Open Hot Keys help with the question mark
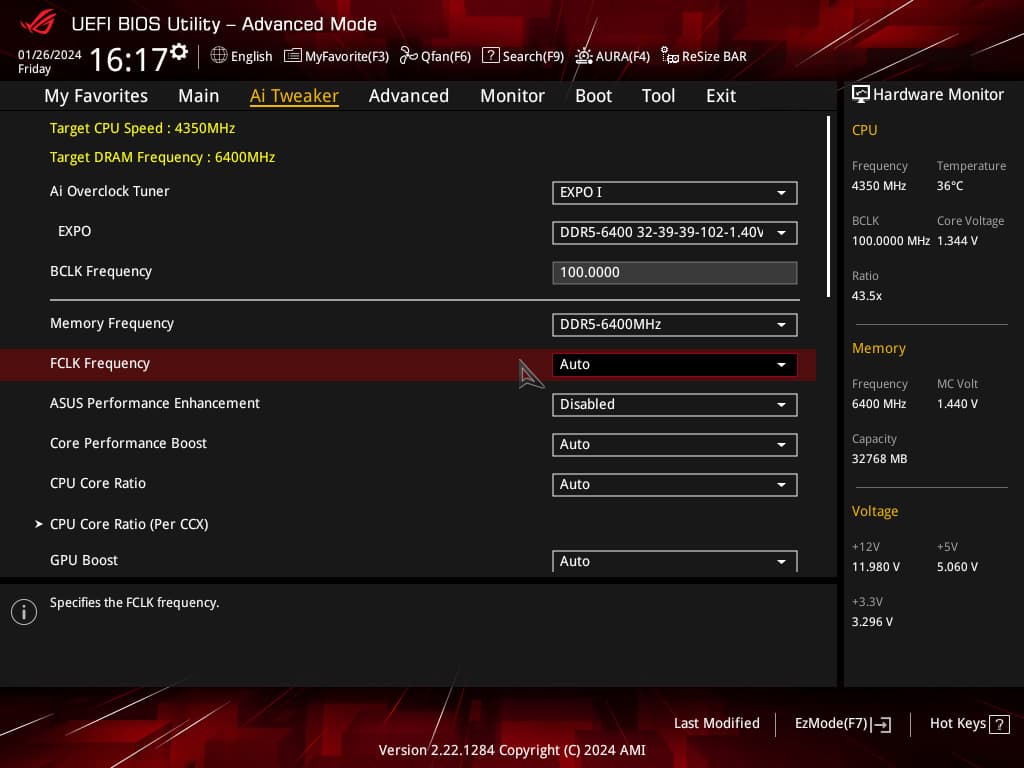The width and height of the screenshot is (1024, 768). [x=997, y=723]
